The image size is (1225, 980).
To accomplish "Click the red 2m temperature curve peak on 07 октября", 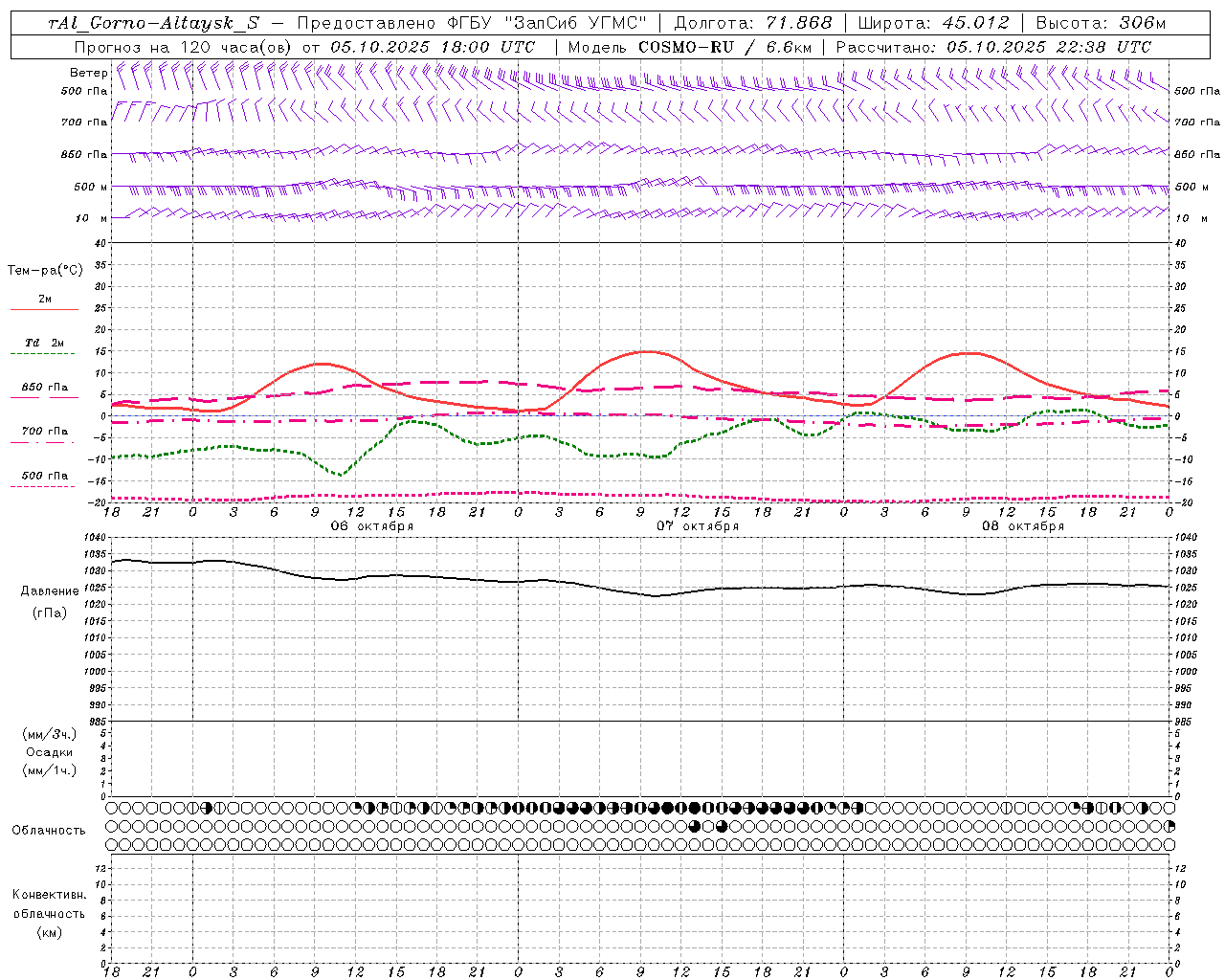I will pyautogui.click(x=648, y=351).
